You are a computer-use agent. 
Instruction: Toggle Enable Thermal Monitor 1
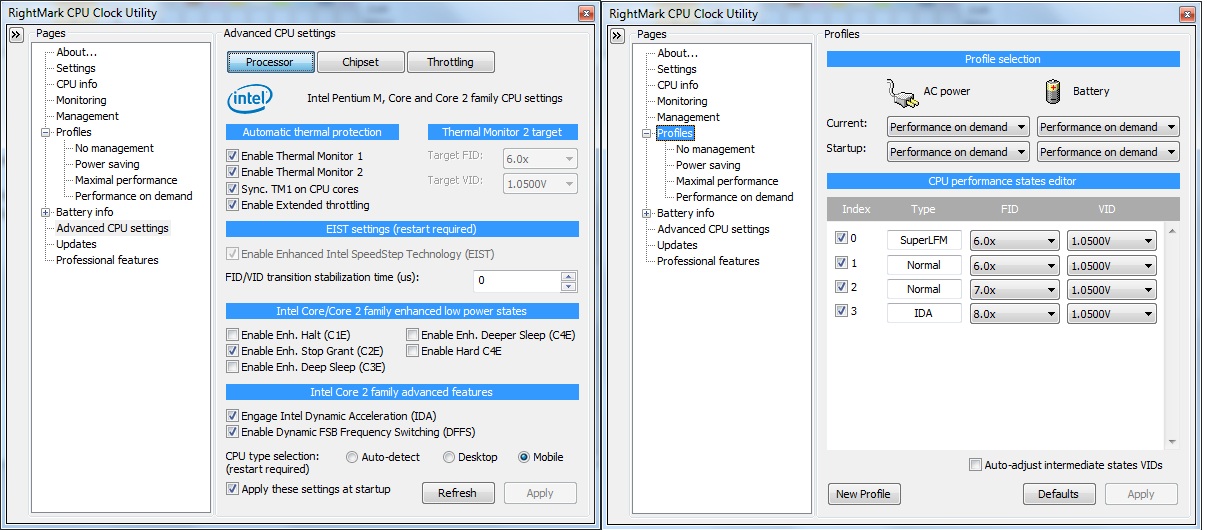pyautogui.click(x=233, y=157)
